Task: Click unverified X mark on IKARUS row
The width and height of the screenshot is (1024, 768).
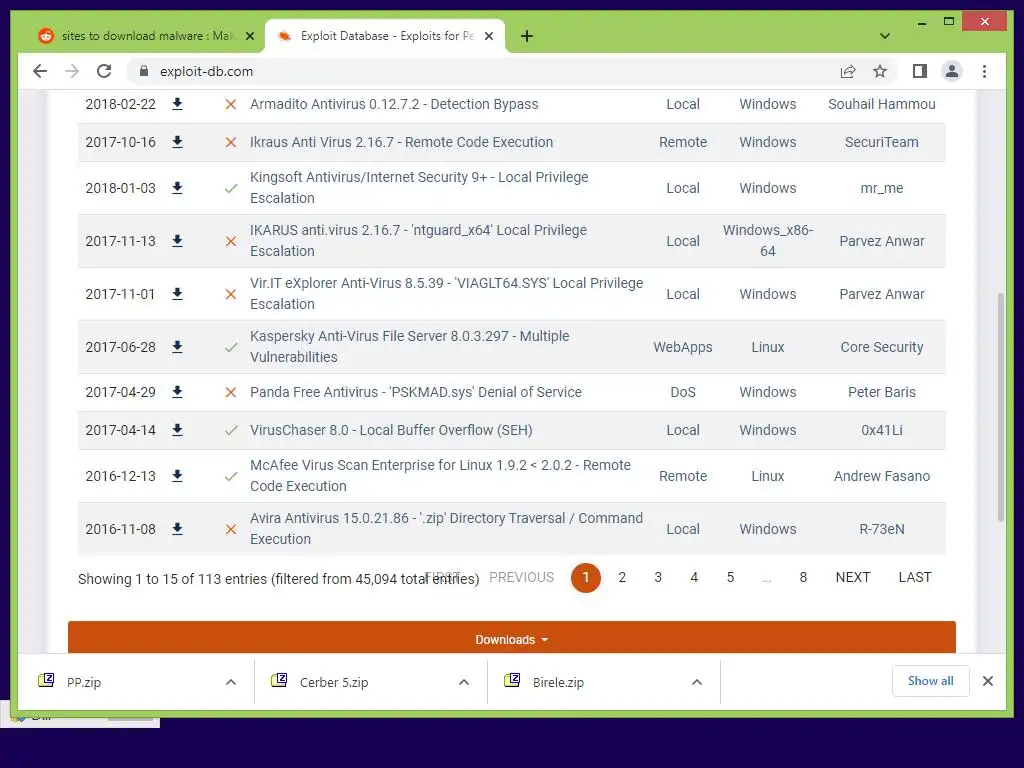Action: coord(231,241)
